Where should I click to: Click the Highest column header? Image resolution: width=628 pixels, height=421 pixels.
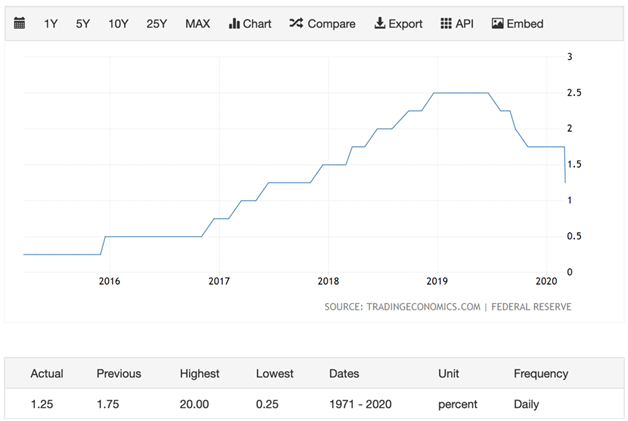(199, 374)
